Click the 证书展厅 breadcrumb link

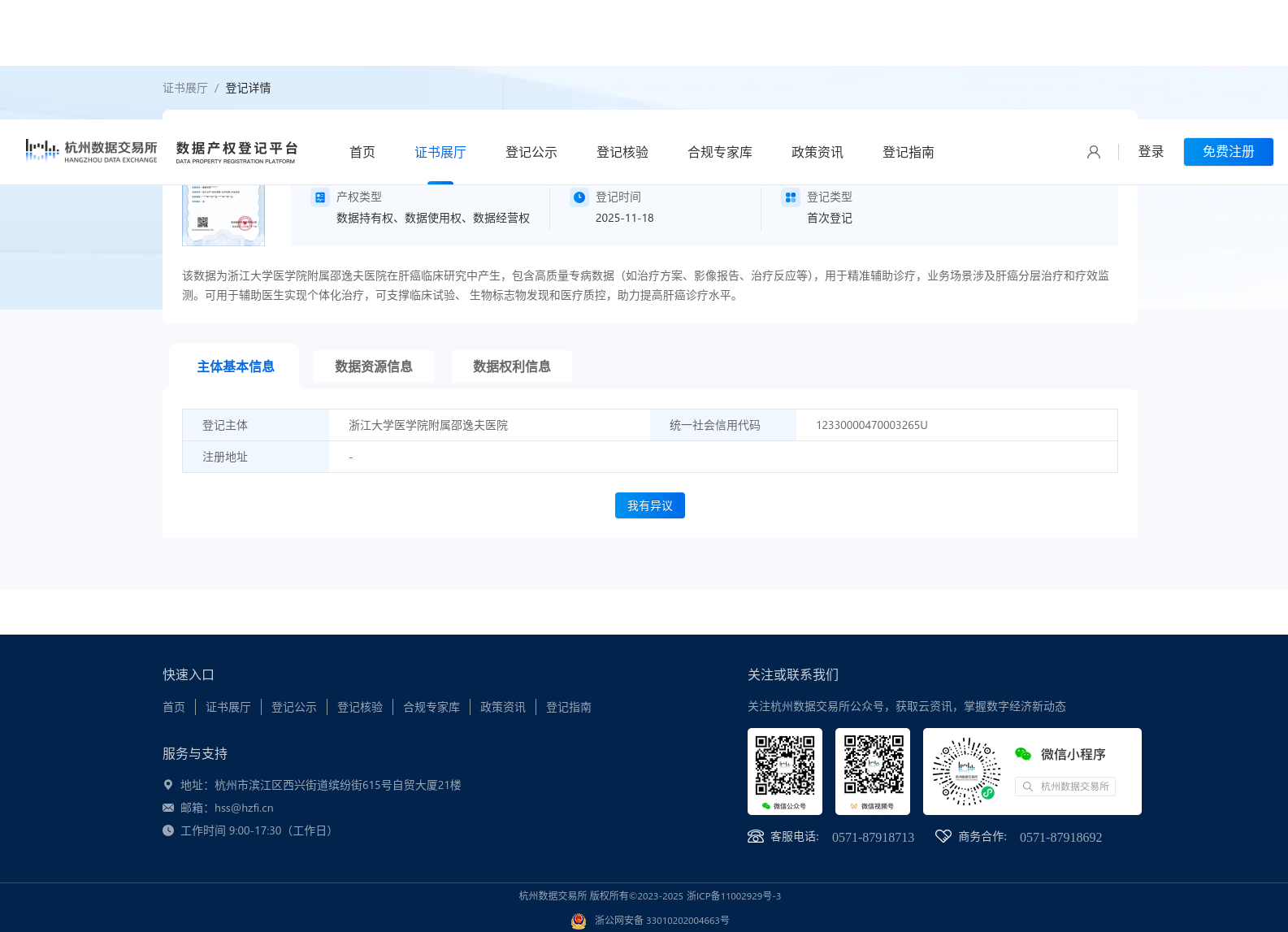[185, 88]
